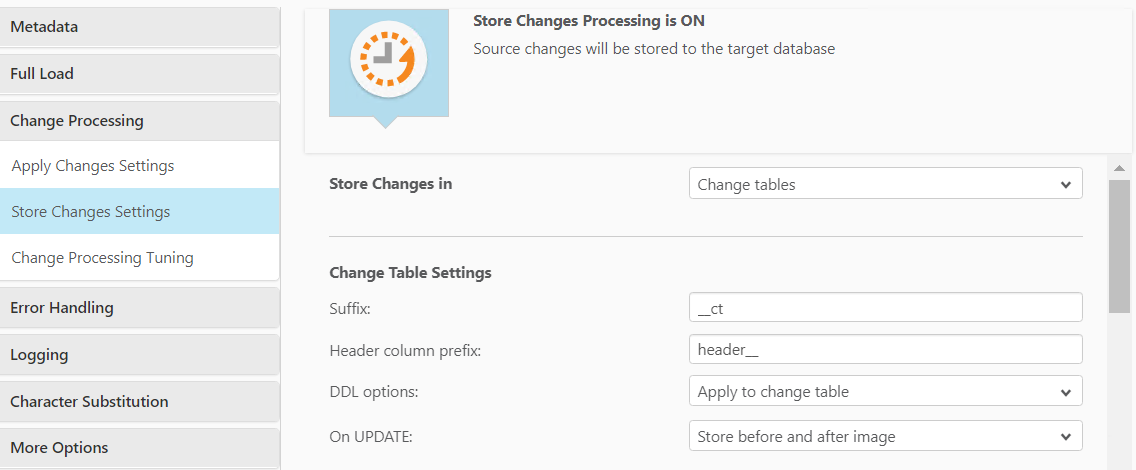Open the Store Changes in dropdown
The height and width of the screenshot is (470, 1136).
click(885, 184)
